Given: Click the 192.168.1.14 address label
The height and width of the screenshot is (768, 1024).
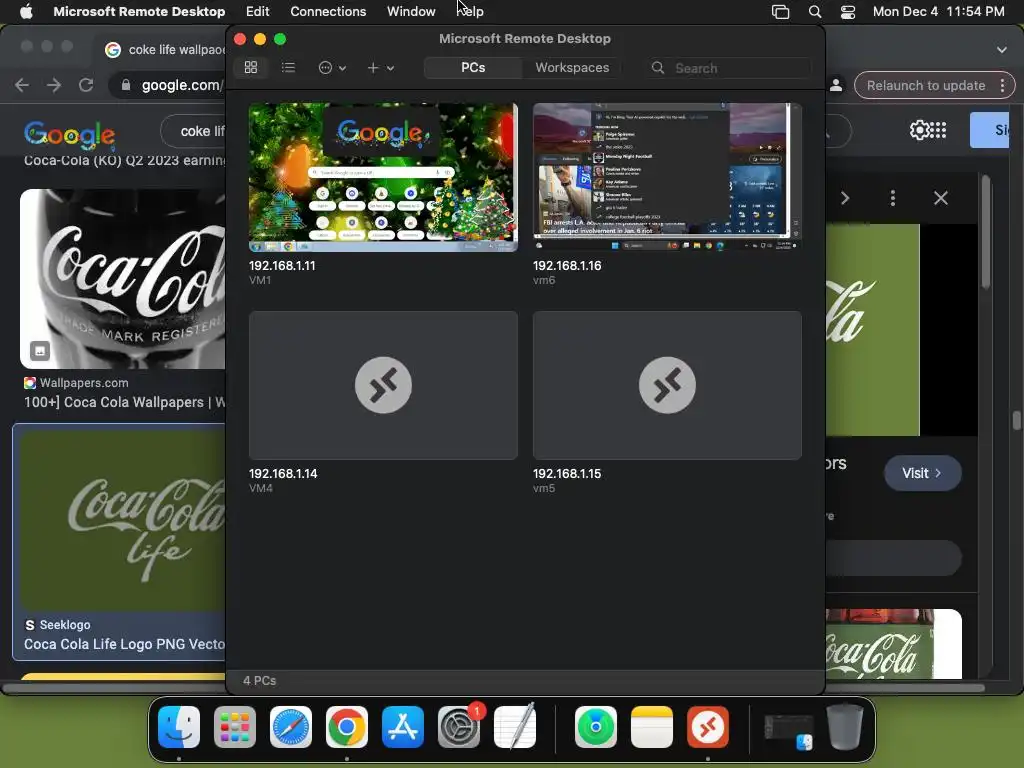Looking at the screenshot, I should [283, 473].
